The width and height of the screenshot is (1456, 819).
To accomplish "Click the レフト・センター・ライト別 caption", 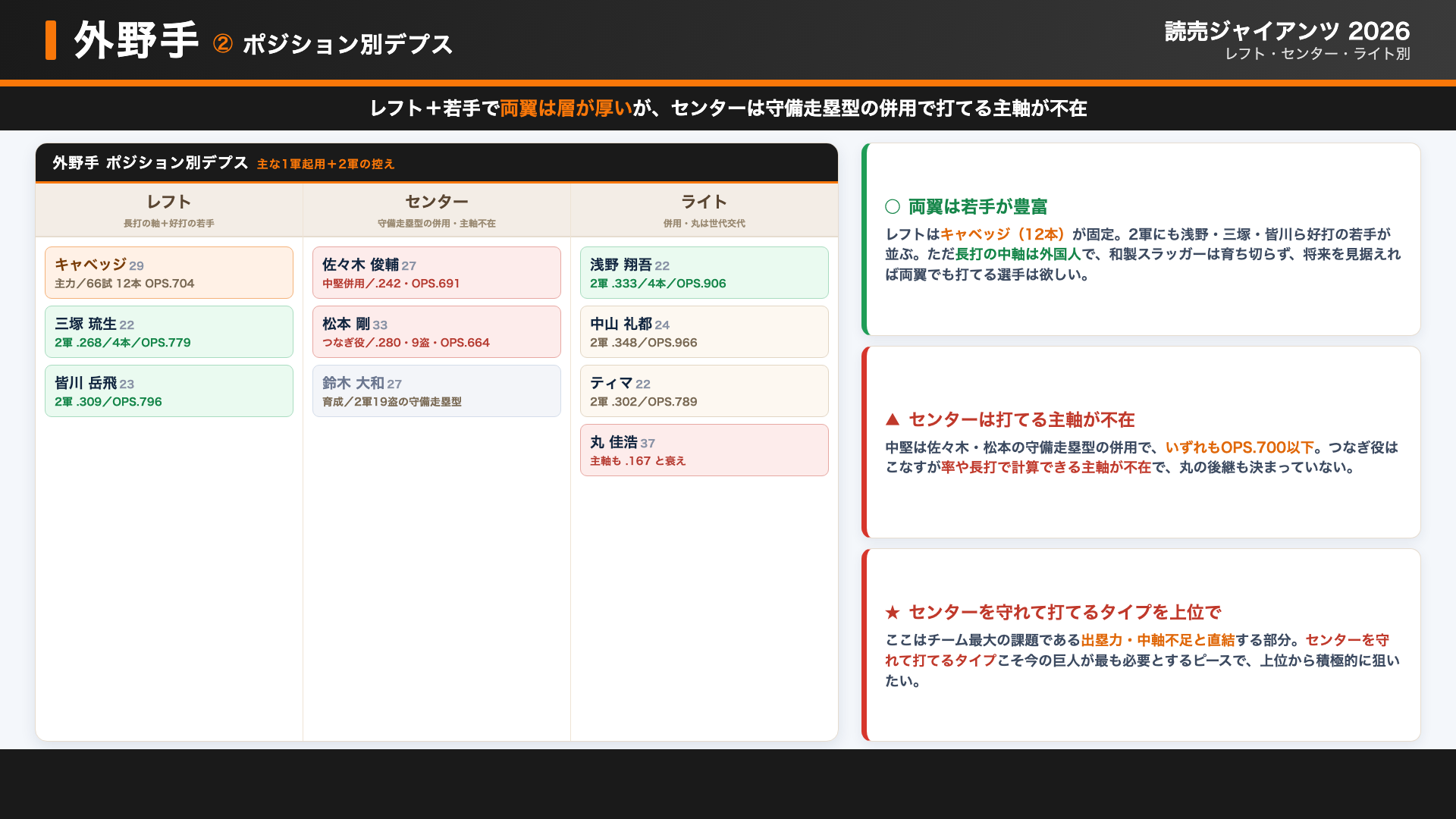I will (1318, 54).
